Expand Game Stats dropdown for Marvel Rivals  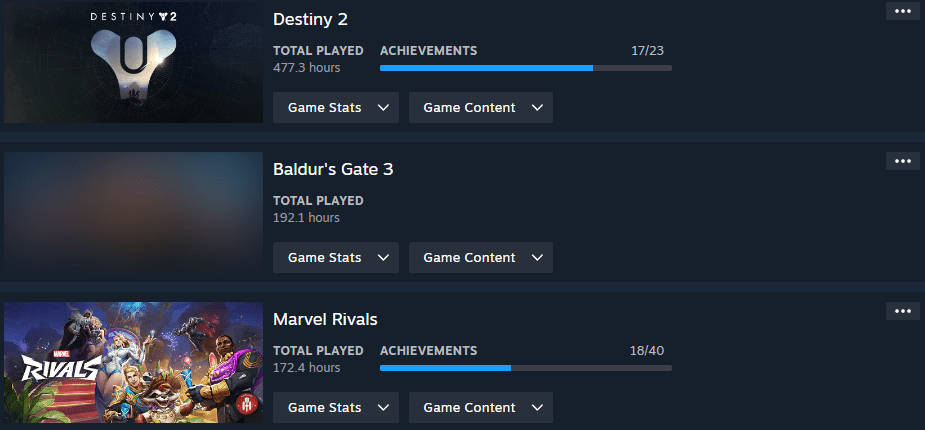(336, 408)
